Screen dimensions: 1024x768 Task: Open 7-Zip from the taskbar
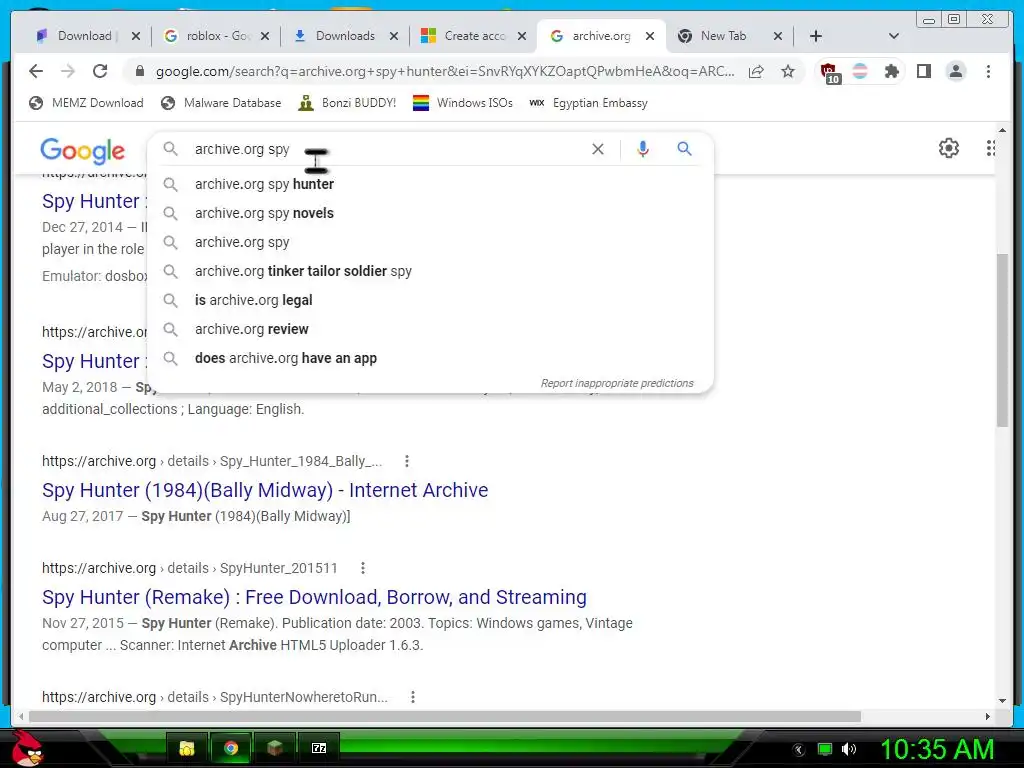click(x=319, y=748)
